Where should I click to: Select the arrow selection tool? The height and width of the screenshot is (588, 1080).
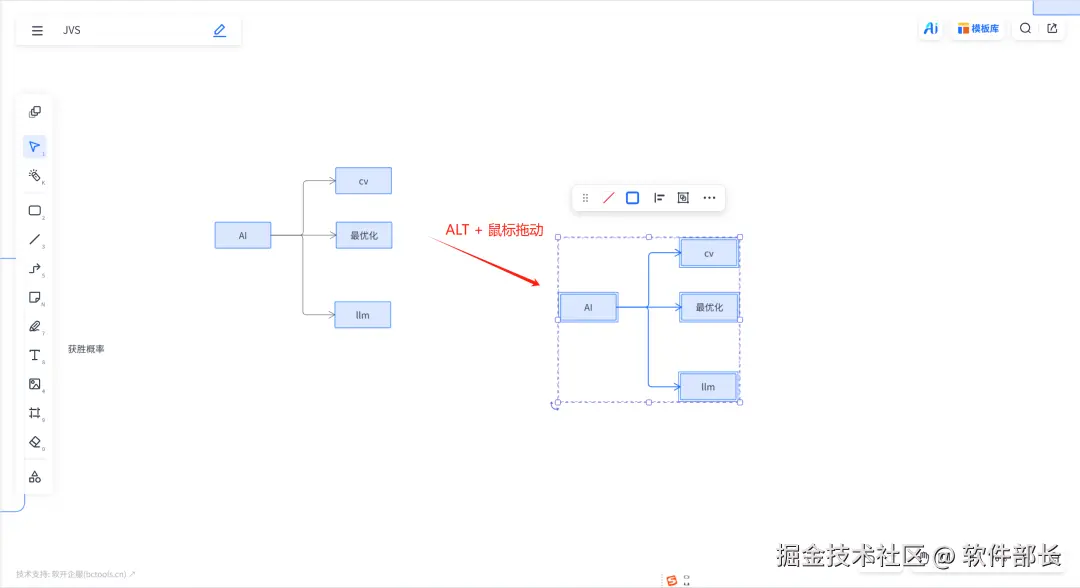click(x=34, y=147)
